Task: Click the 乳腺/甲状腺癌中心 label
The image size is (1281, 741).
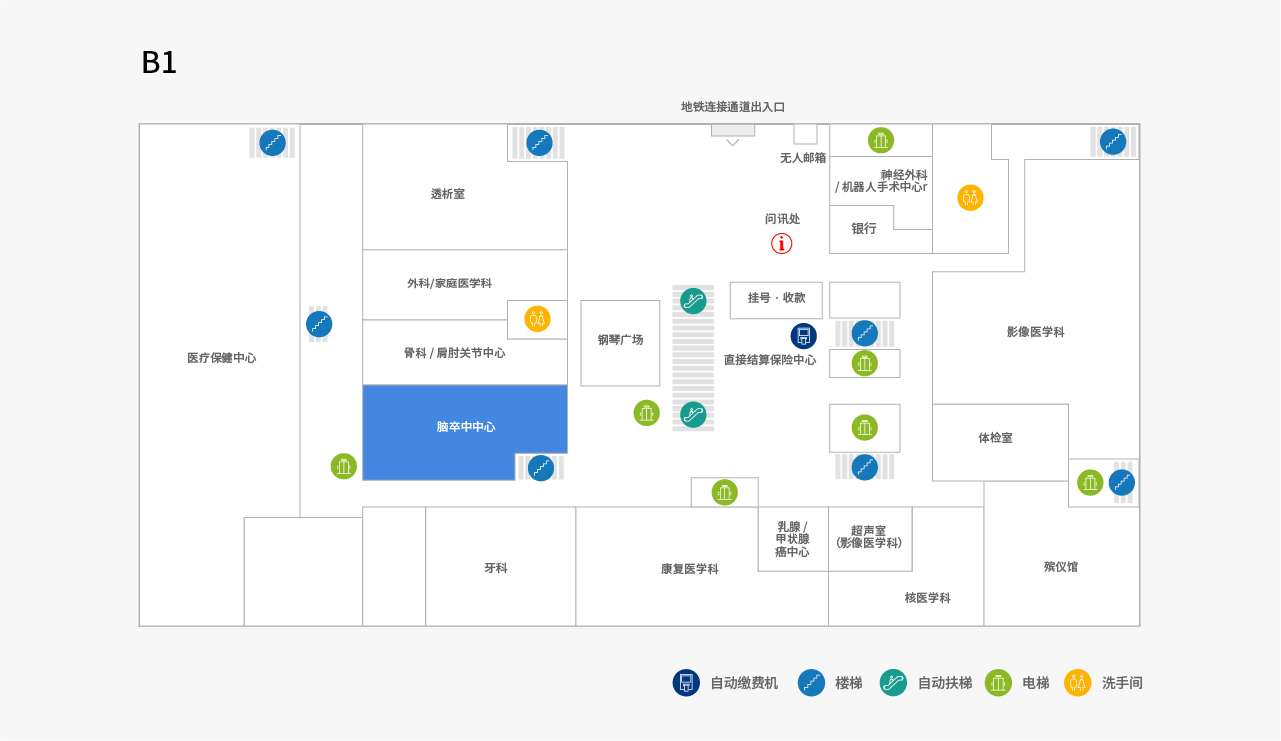Action: coord(792,539)
